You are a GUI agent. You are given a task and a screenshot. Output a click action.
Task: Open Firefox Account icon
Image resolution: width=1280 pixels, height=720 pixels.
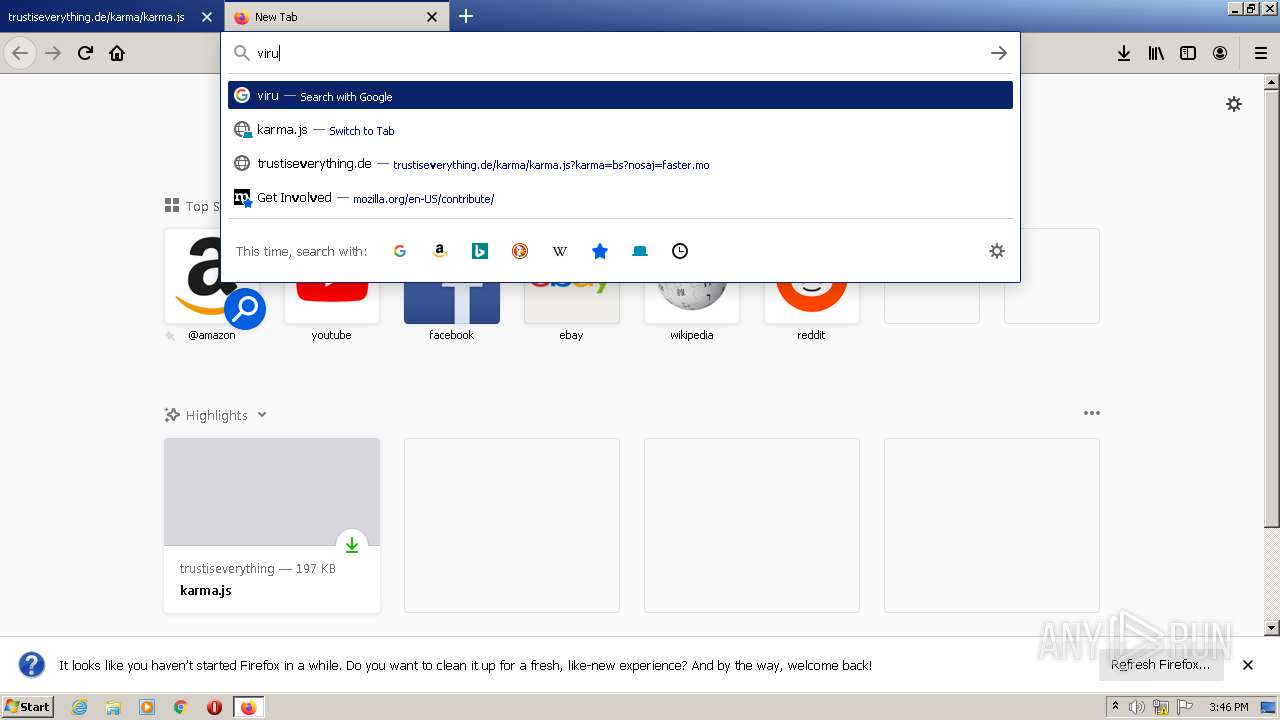tap(1220, 53)
